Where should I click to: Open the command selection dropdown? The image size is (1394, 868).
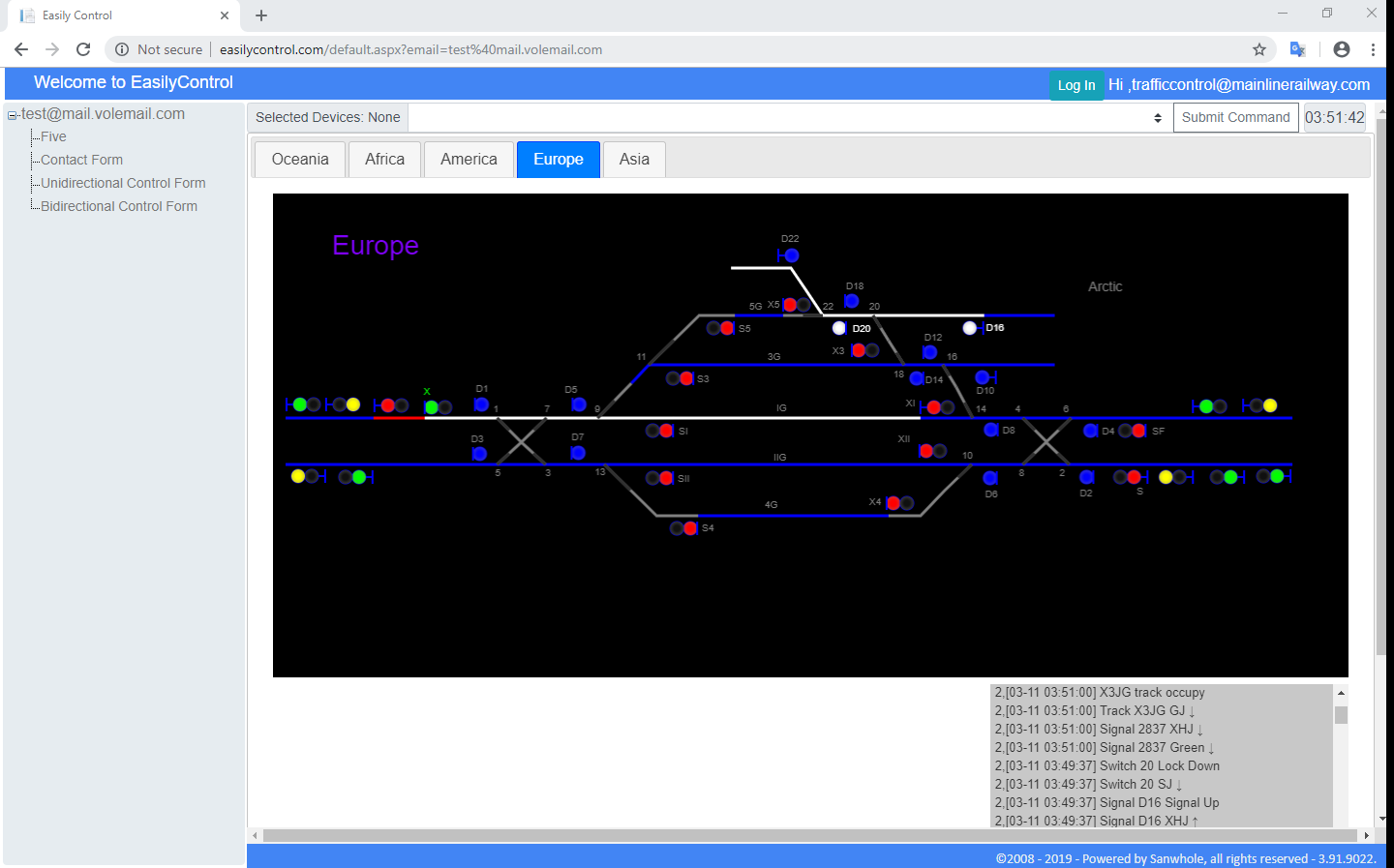click(790, 117)
